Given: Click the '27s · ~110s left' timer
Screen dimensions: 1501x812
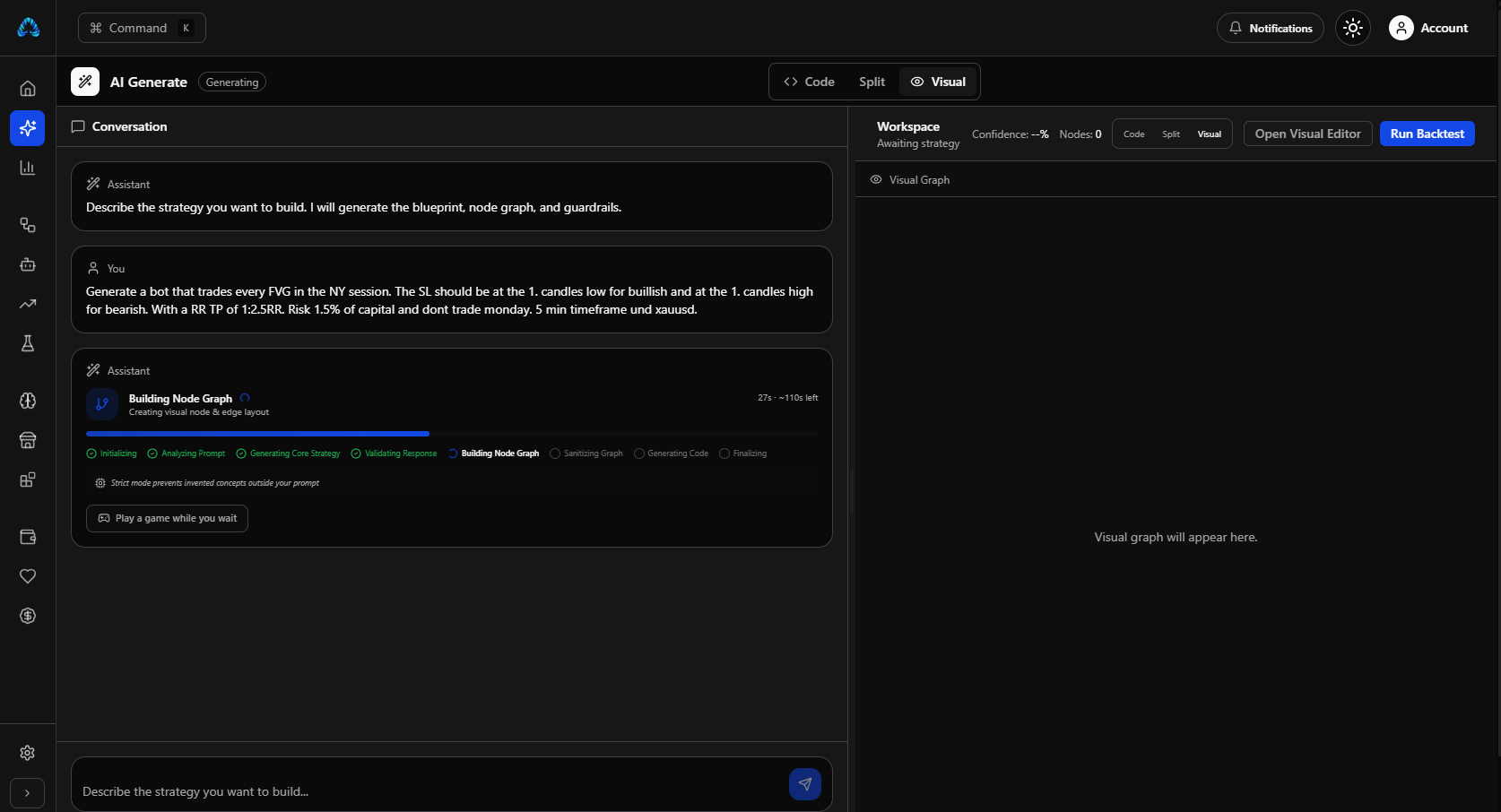Looking at the screenshot, I should click(787, 398).
